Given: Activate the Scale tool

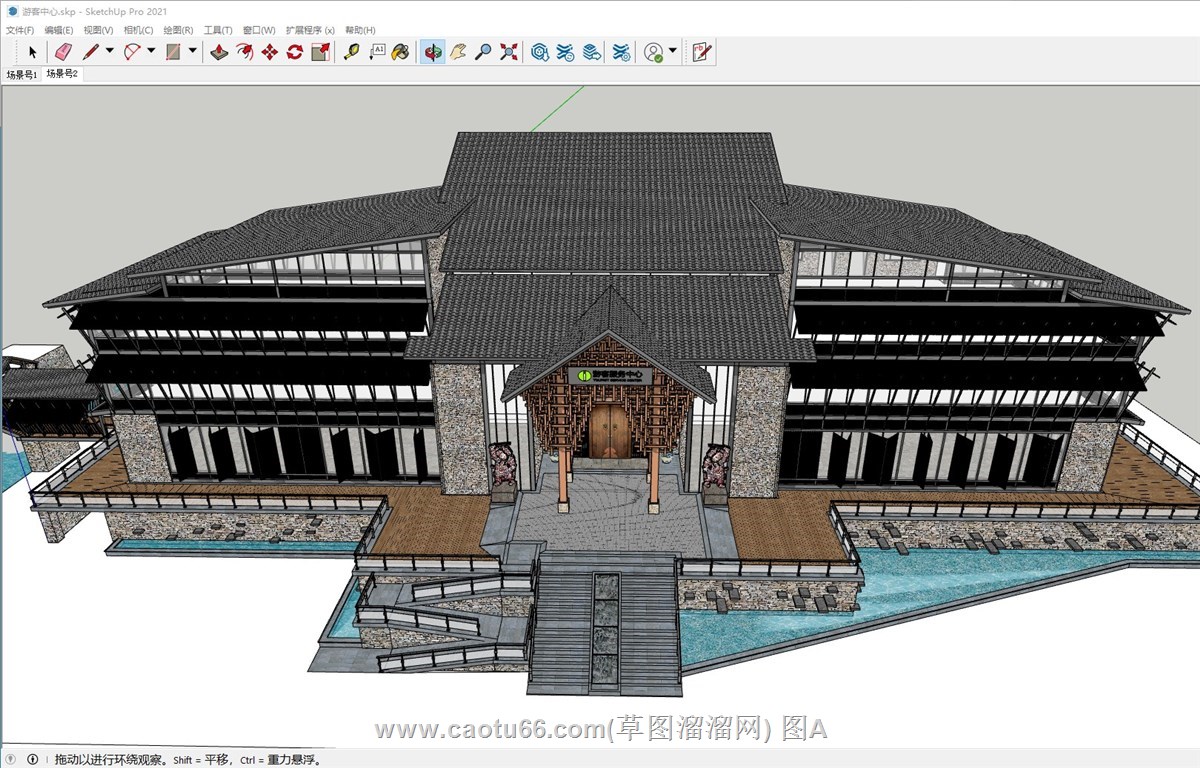Looking at the screenshot, I should tap(320, 52).
